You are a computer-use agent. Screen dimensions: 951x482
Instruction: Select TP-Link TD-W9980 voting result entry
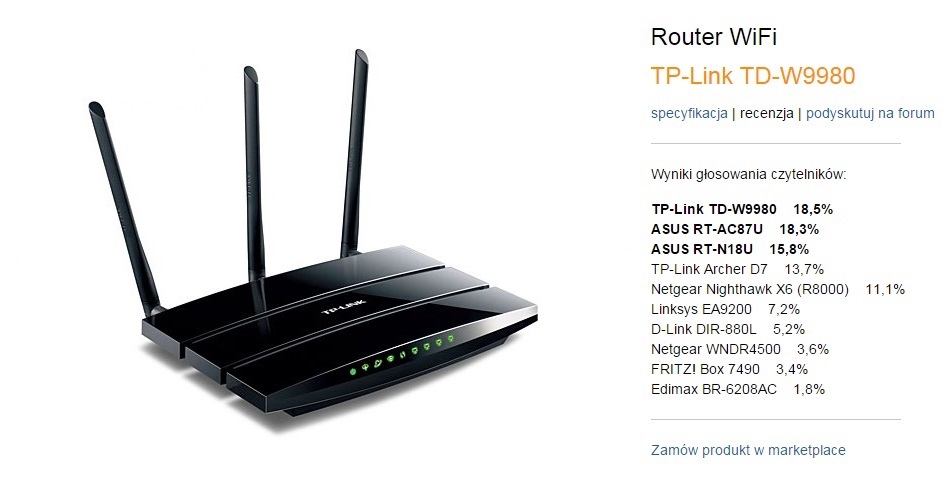(742, 209)
